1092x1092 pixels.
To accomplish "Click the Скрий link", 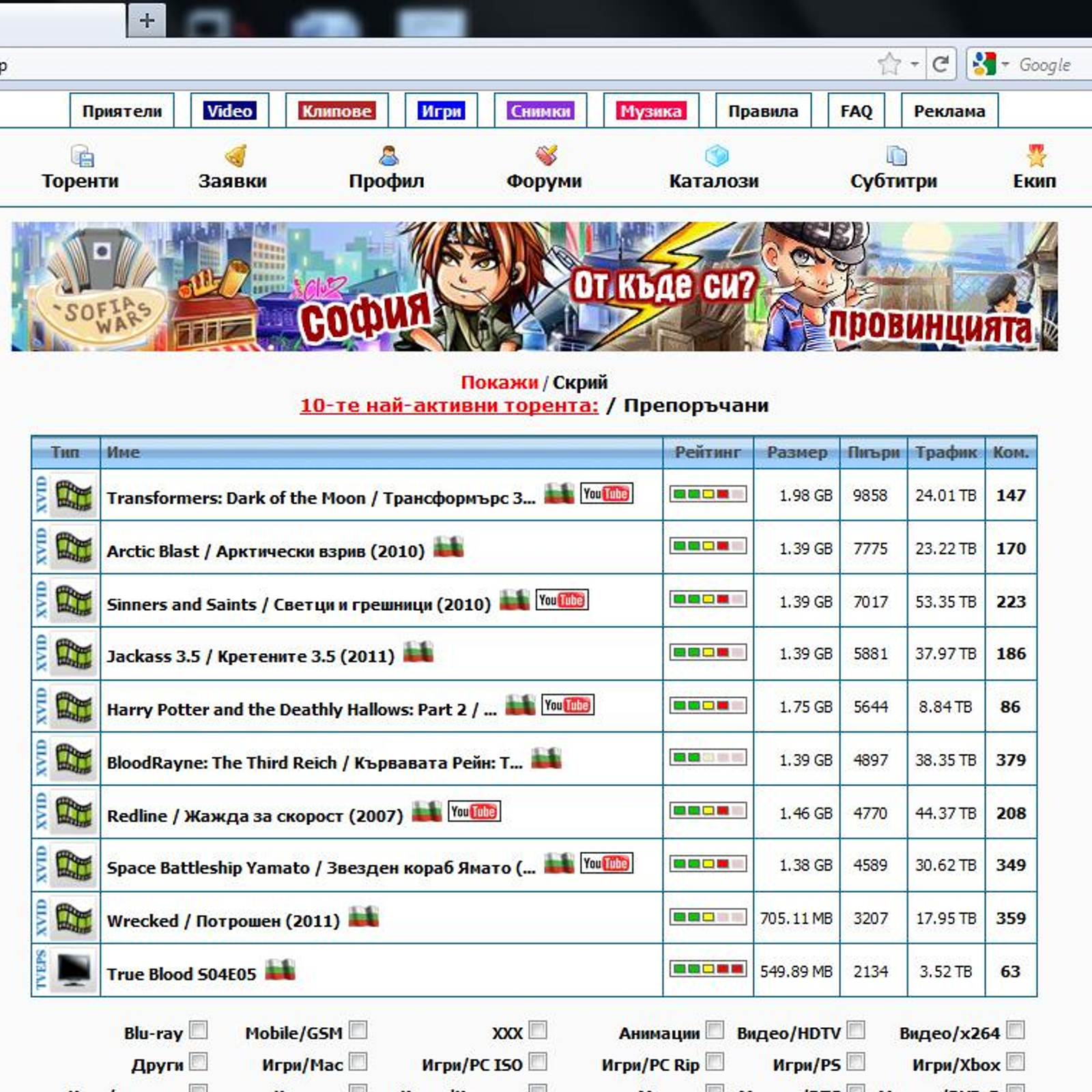I will click(579, 382).
